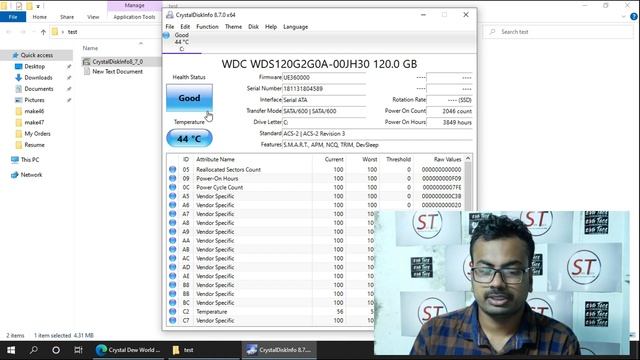Screen dimensions: 640x360
Task: Click the status icon for attribute AC
Action: tap(173, 258)
